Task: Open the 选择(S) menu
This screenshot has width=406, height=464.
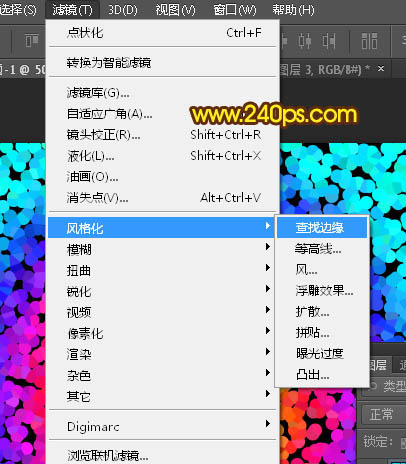Action: point(18,10)
